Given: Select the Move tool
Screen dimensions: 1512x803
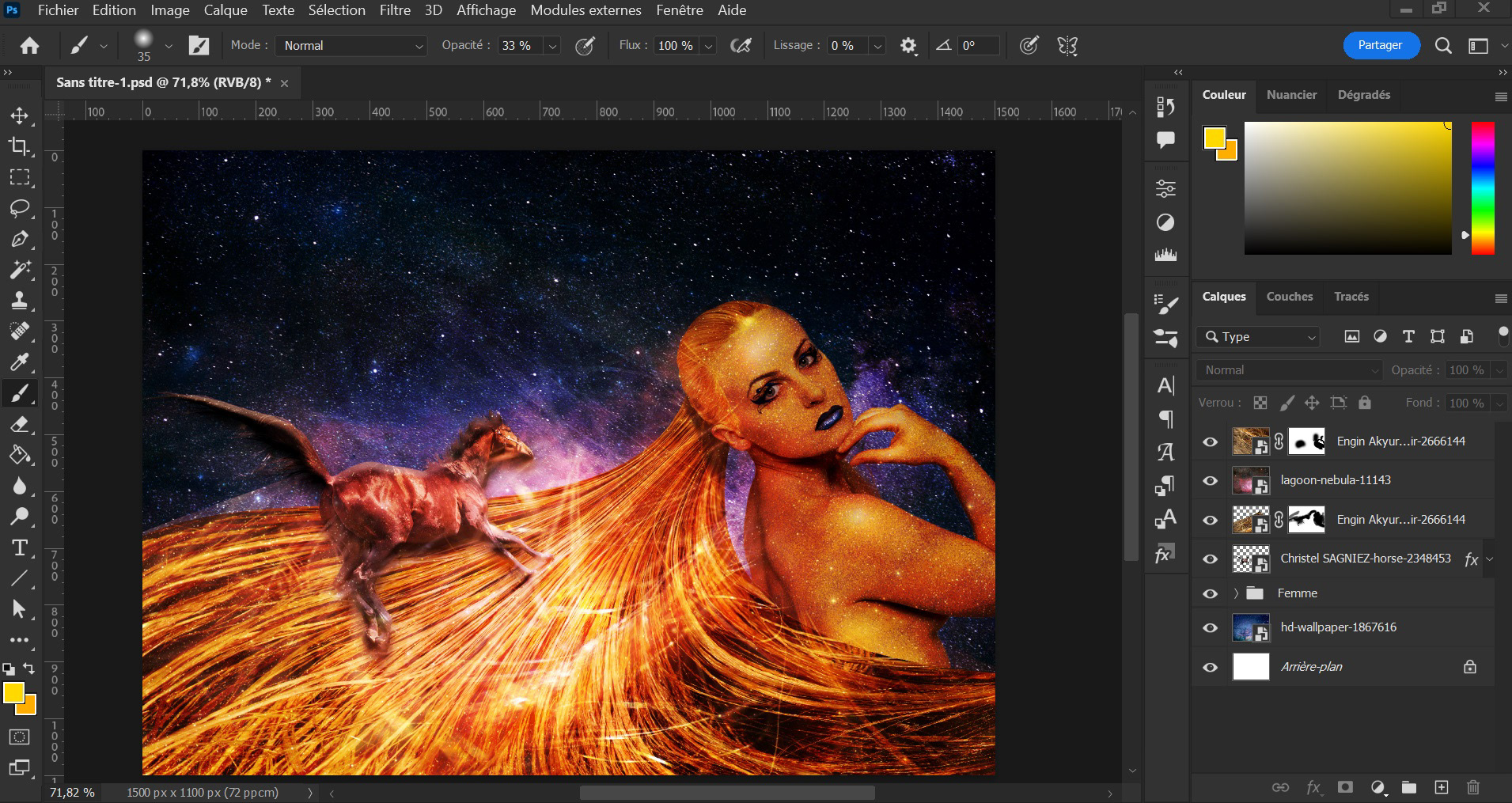Looking at the screenshot, I should coord(20,116).
